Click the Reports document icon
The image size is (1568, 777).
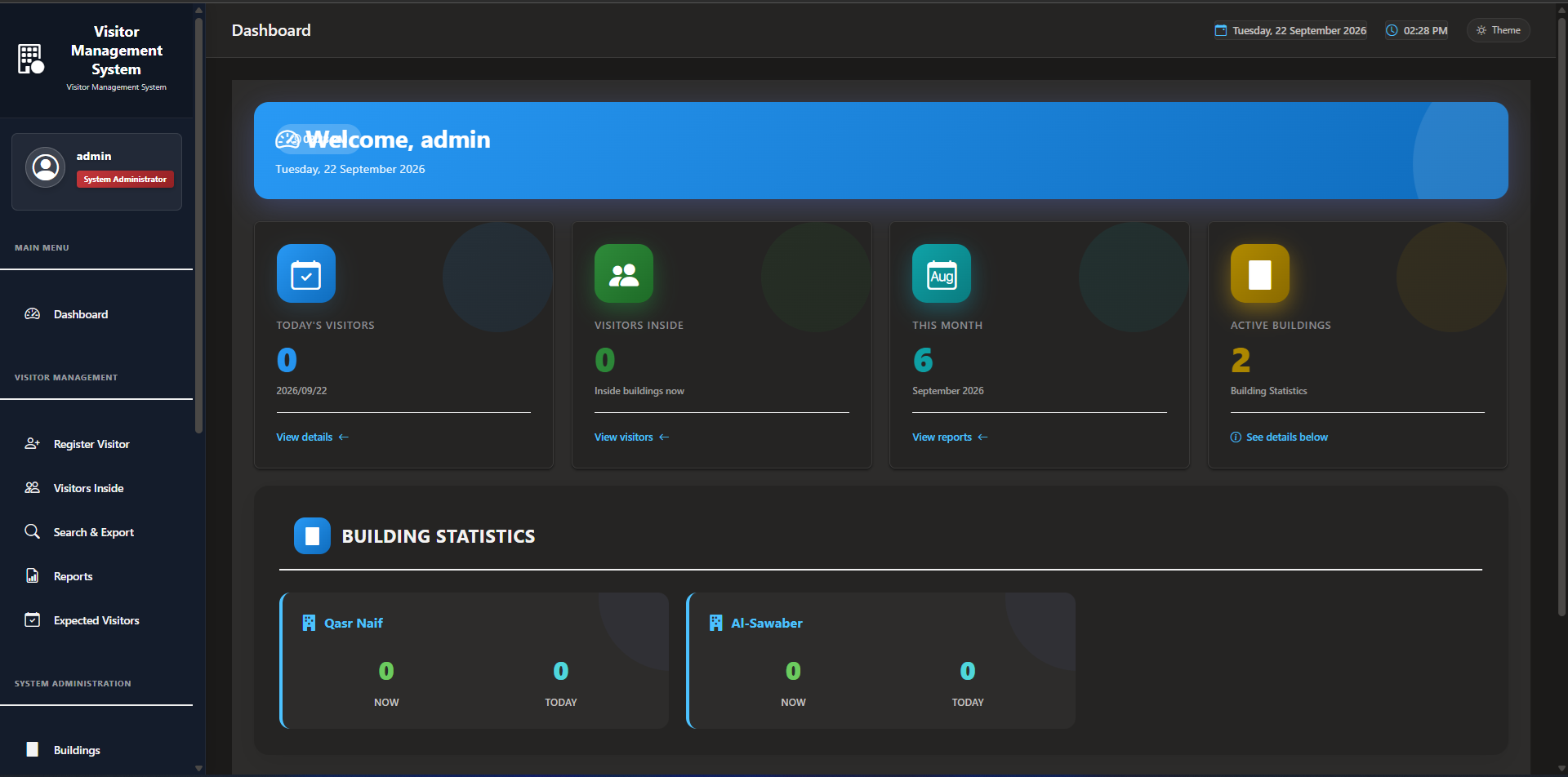click(33, 576)
